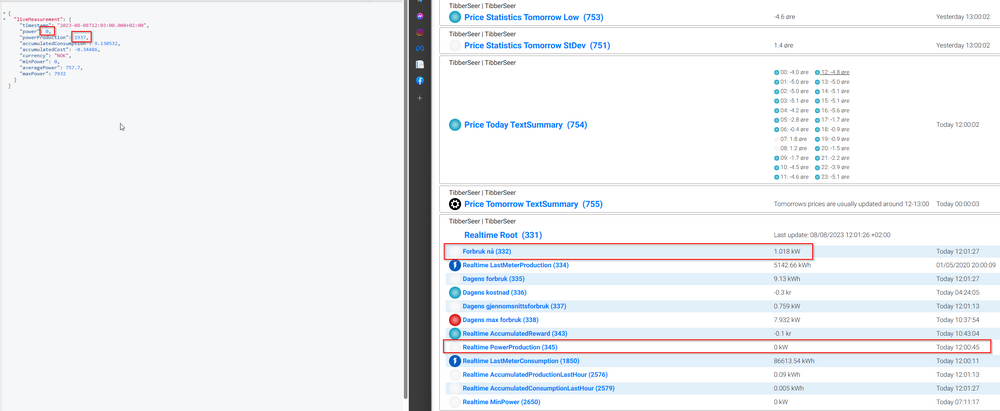This screenshot has width=1000, height=411.
Task: Click the gear icon beside Price Tomorrow TextSummary
Action: 455,204
